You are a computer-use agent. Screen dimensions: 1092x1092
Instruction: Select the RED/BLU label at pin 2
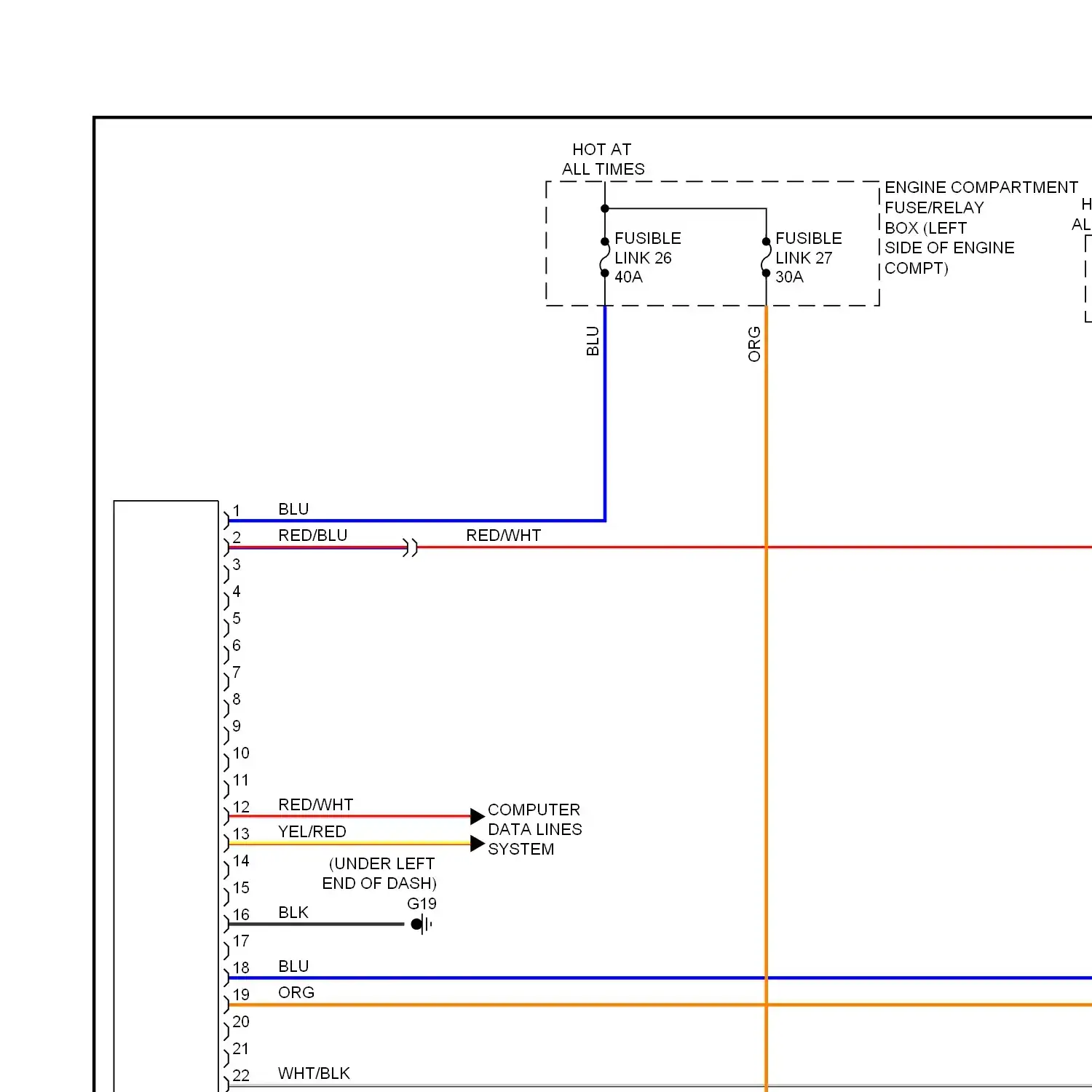(x=313, y=535)
